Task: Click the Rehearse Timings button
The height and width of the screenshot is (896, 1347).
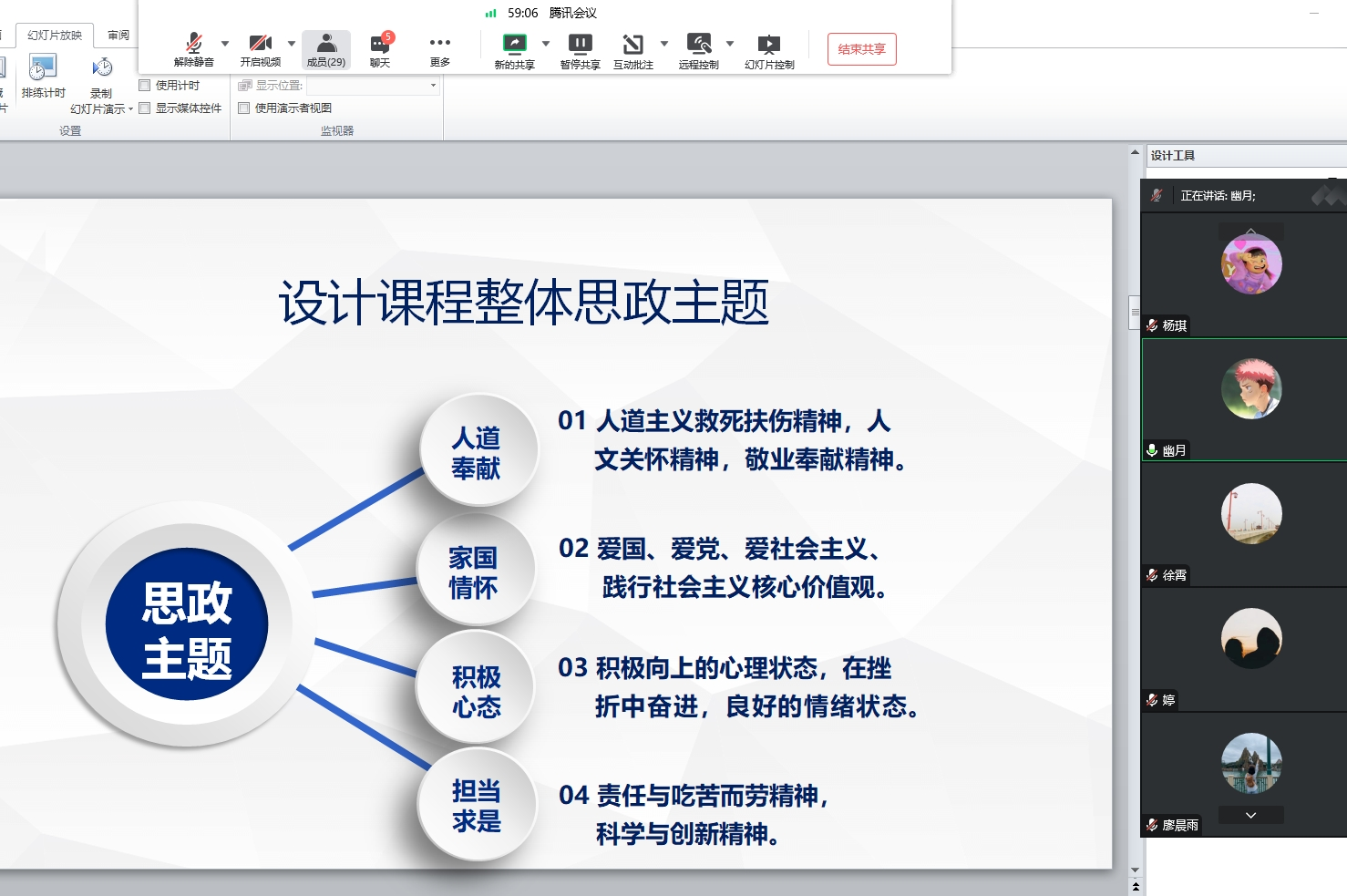Action: tap(43, 77)
